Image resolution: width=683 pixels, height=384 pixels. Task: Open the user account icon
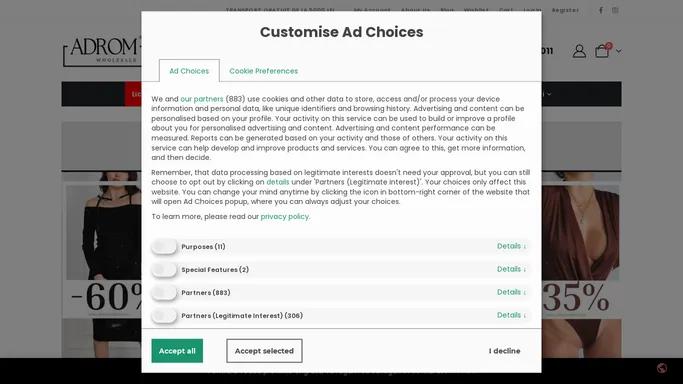click(579, 51)
